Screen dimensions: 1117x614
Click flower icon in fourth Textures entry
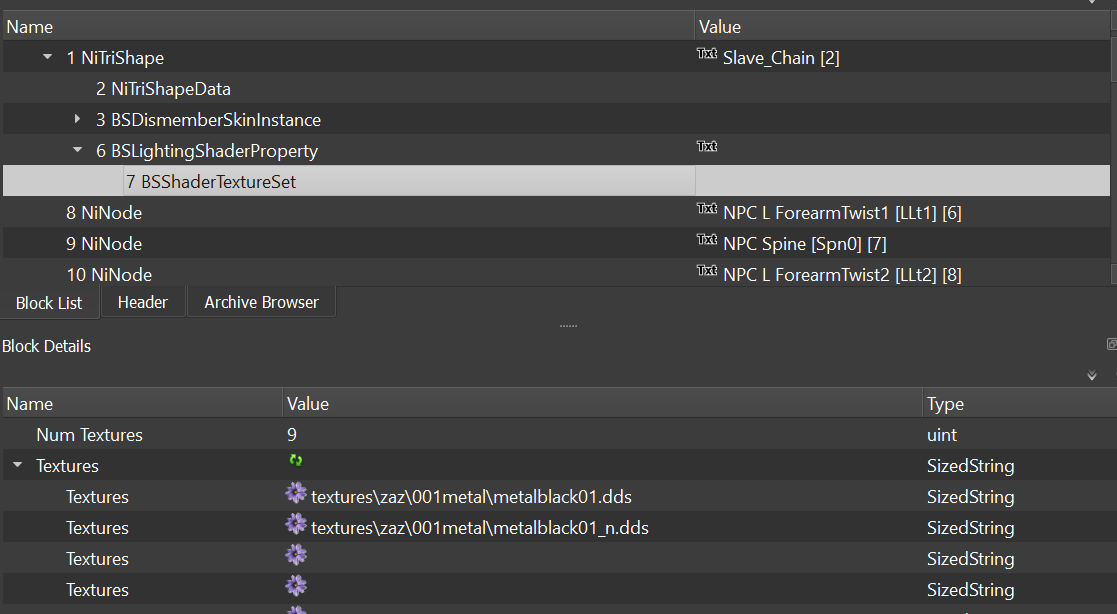point(296,586)
